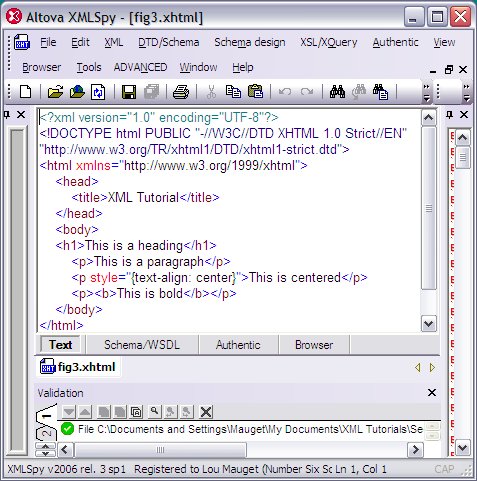Click the next document tab arrow
Viewport: 477px width, 481px height.
(432, 368)
